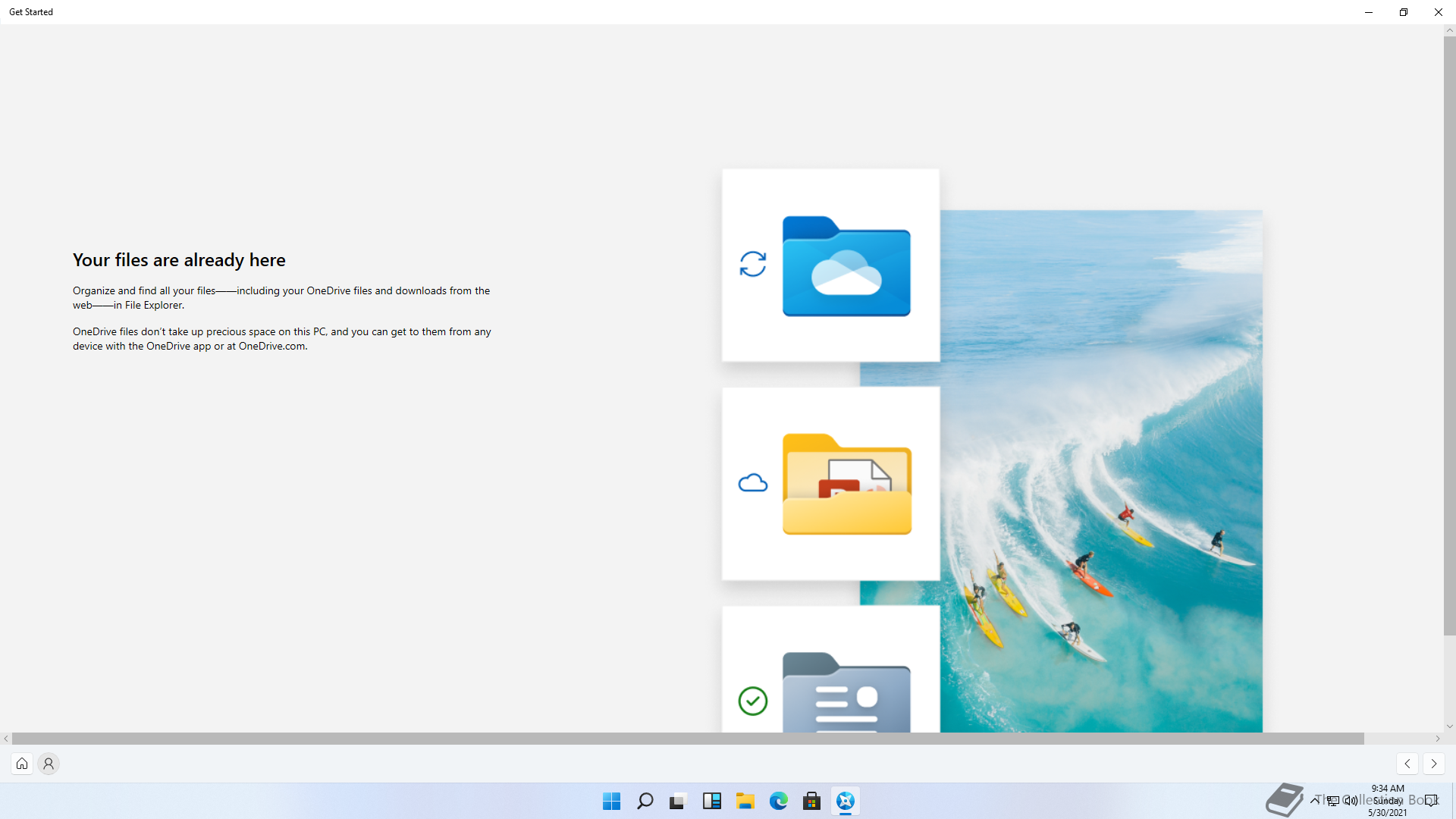Click the OneDrive blue cloud folder image
Viewport: 1456px width, 819px height.
pos(846,266)
